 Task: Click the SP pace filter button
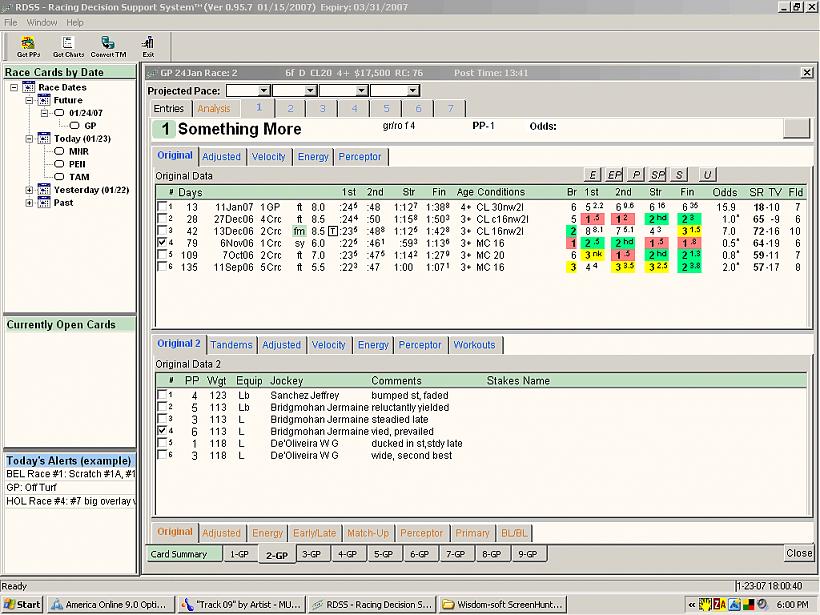(x=657, y=175)
